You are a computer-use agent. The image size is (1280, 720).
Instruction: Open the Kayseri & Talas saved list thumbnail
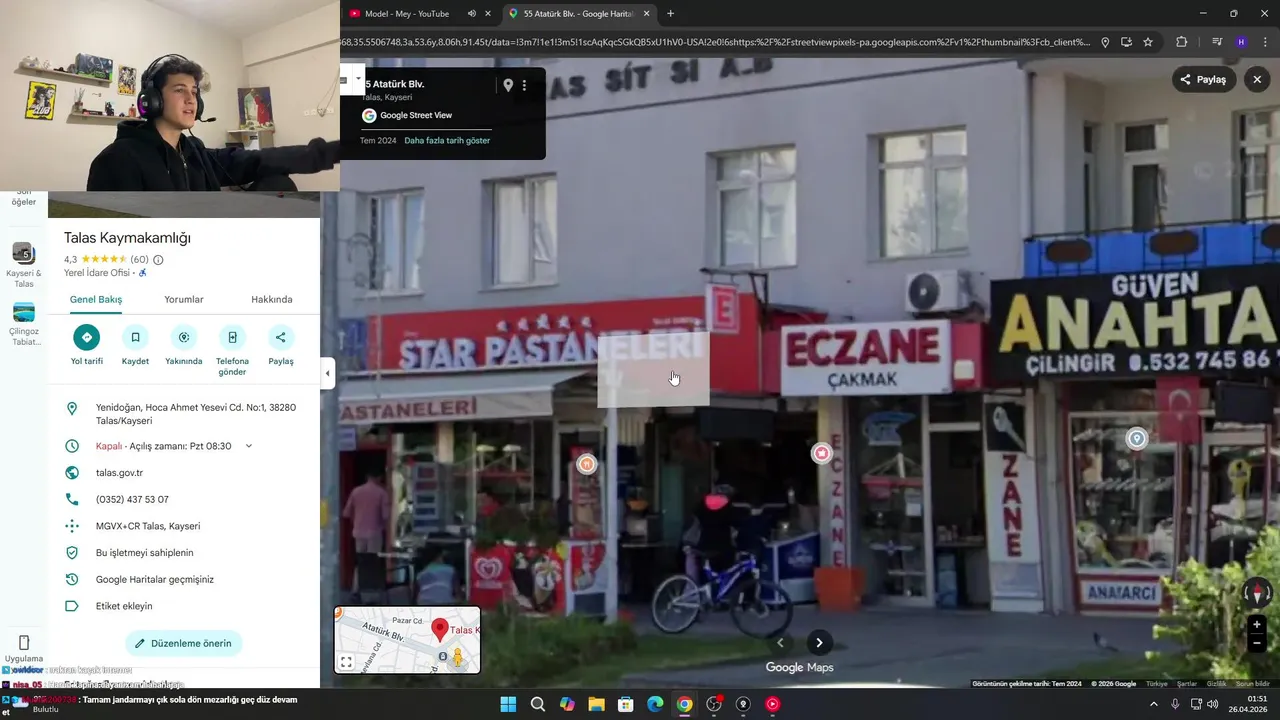[x=24, y=254]
